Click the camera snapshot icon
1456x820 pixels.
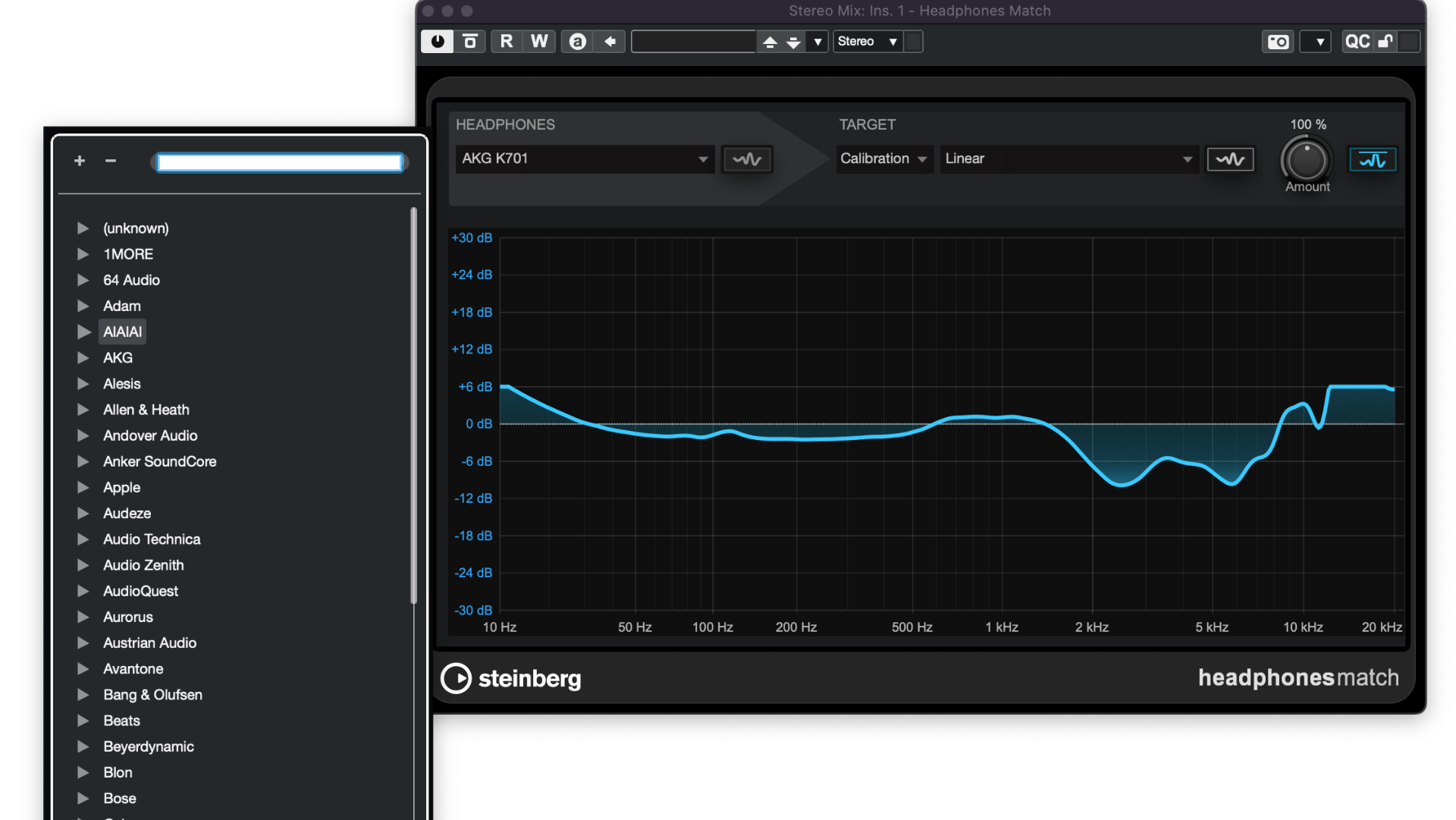pyautogui.click(x=1278, y=42)
